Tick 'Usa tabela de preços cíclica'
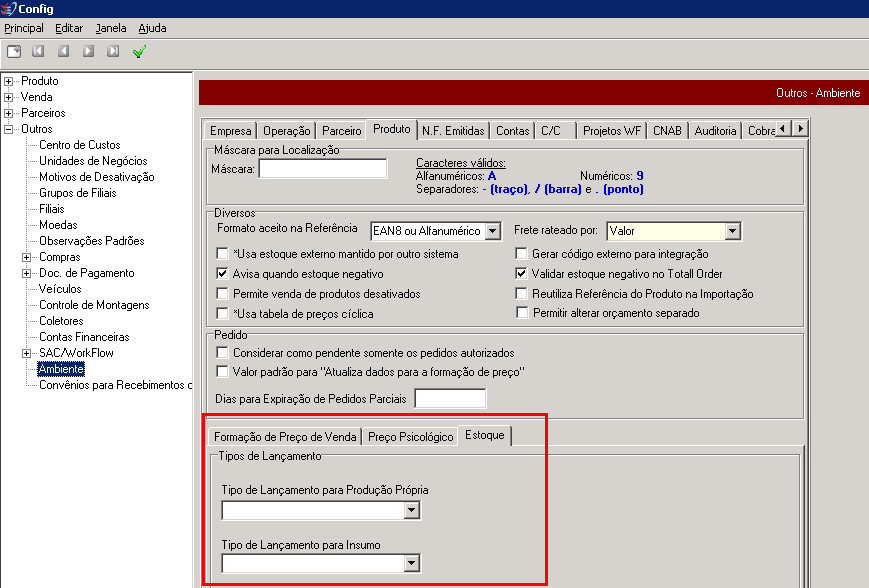The width and height of the screenshot is (869, 588). (x=222, y=313)
